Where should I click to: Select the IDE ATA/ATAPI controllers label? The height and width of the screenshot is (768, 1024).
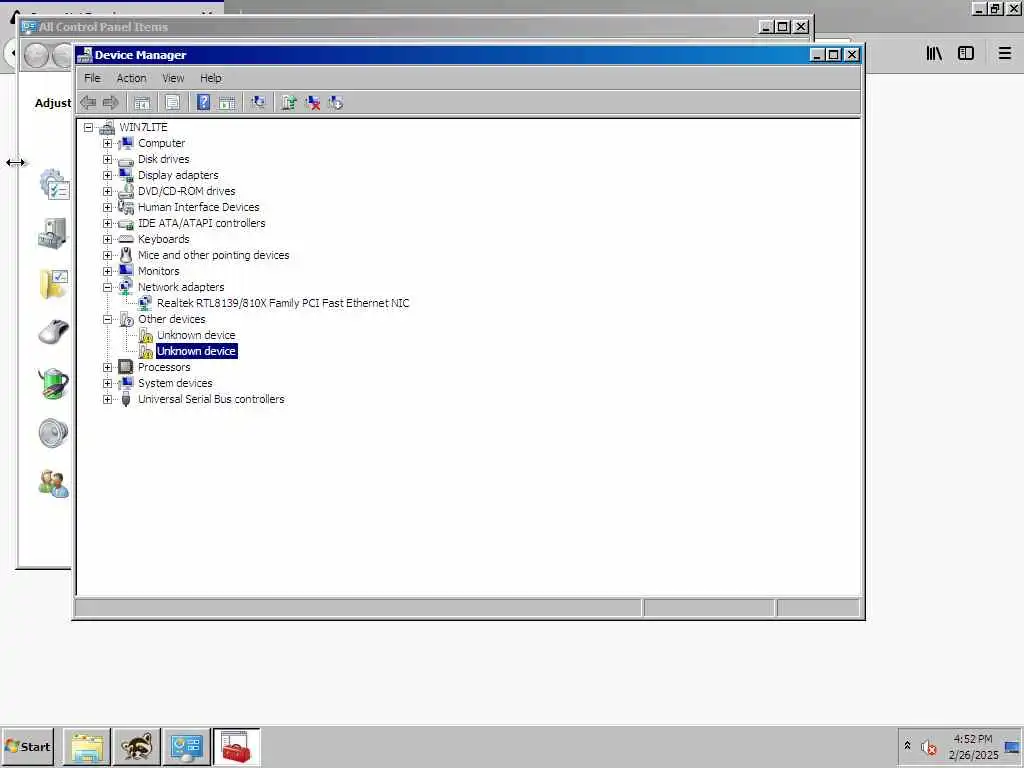click(201, 223)
